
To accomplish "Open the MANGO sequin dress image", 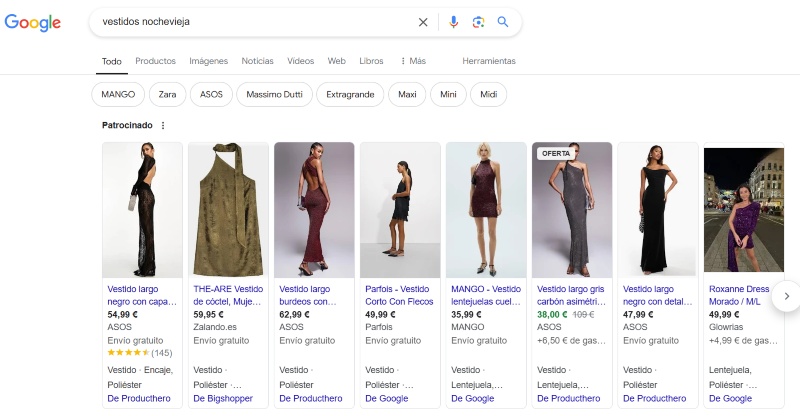I will [486, 210].
